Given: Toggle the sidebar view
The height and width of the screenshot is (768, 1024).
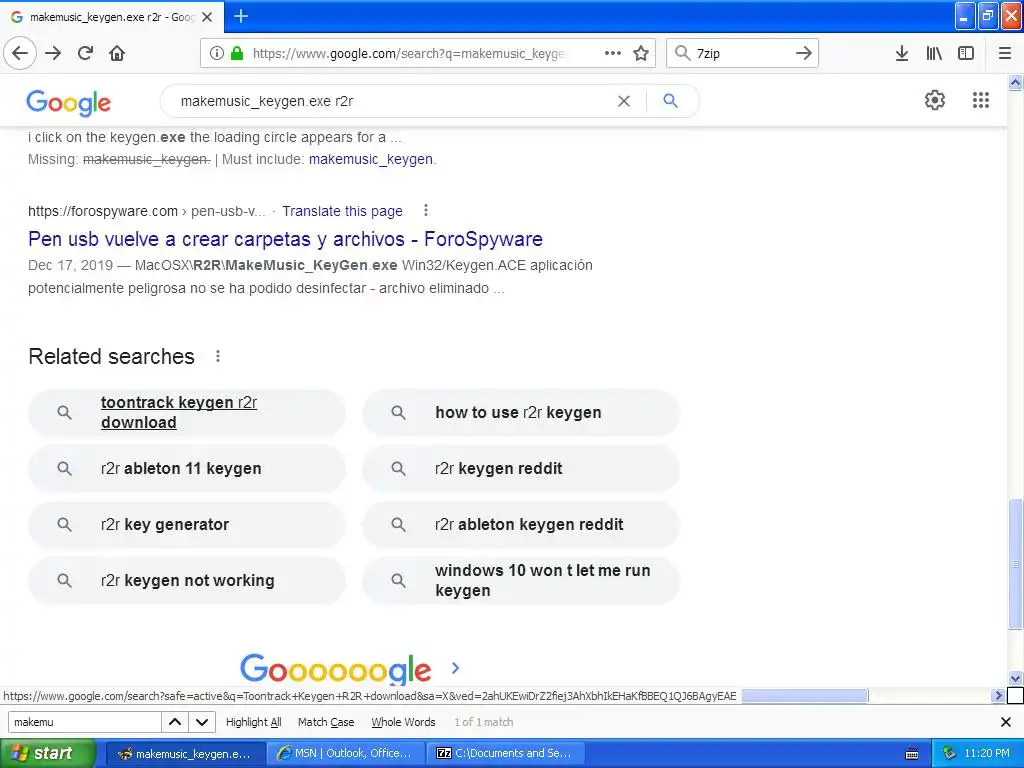Looking at the screenshot, I should pos(966,53).
